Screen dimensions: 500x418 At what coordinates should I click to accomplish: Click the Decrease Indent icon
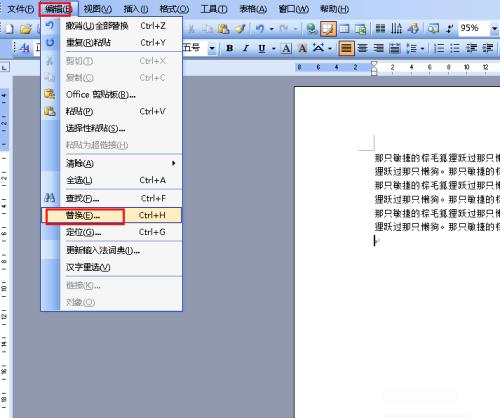click(x=472, y=49)
